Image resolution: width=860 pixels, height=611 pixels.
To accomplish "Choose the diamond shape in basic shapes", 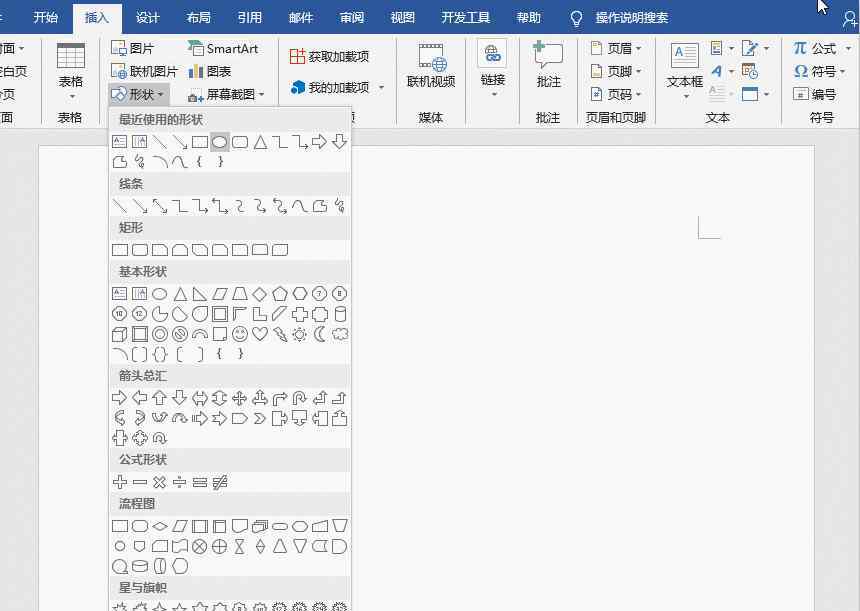I will click(x=260, y=294).
